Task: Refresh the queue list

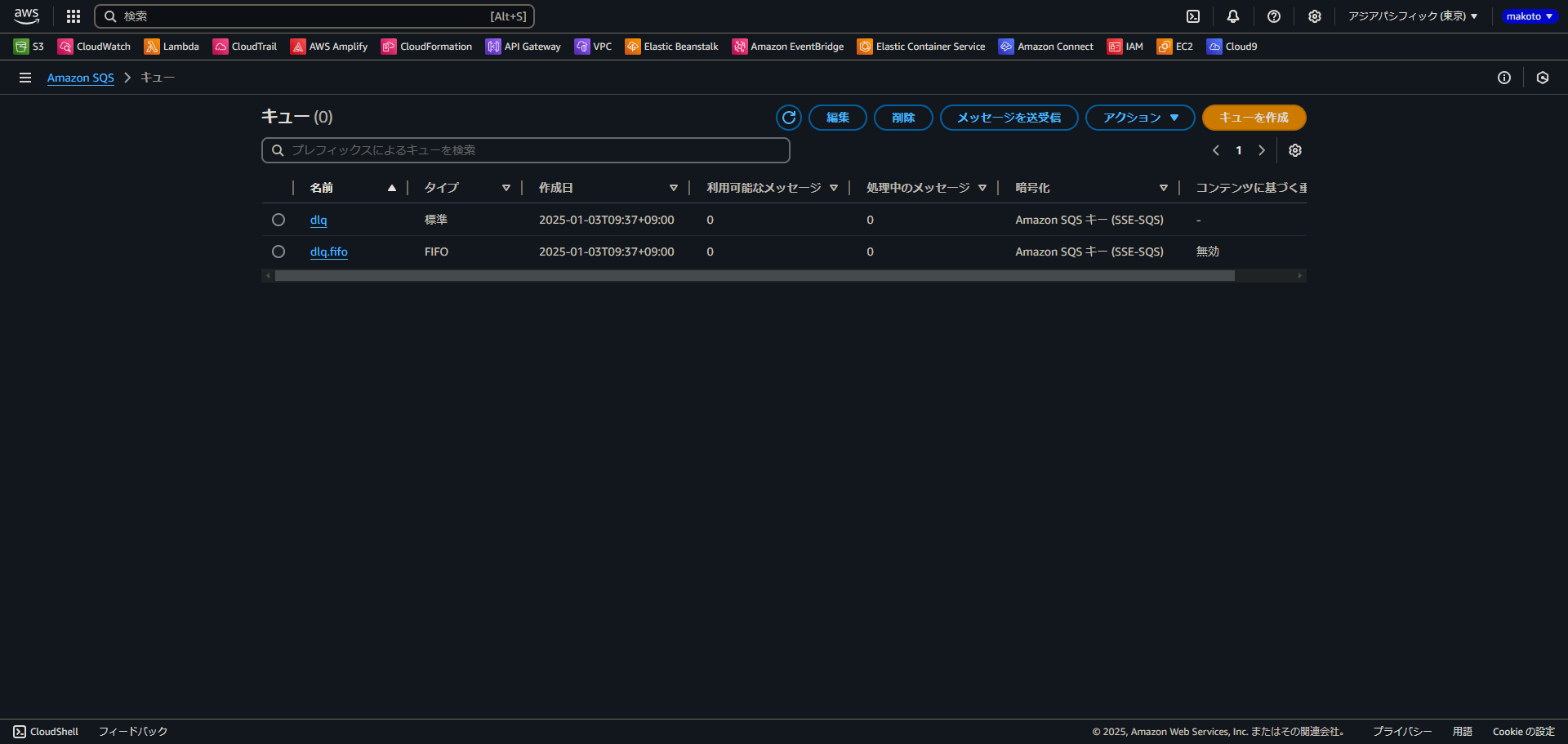Action: click(789, 118)
